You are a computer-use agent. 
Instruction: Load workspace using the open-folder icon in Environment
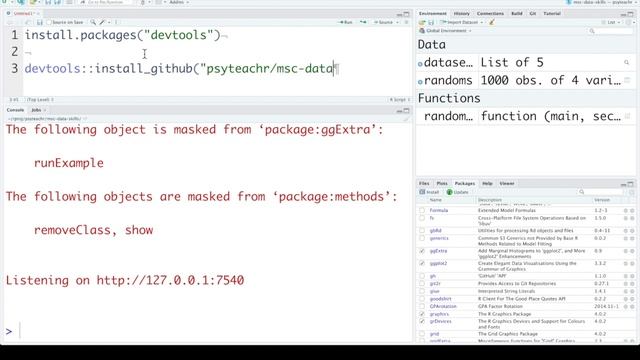click(422, 22)
